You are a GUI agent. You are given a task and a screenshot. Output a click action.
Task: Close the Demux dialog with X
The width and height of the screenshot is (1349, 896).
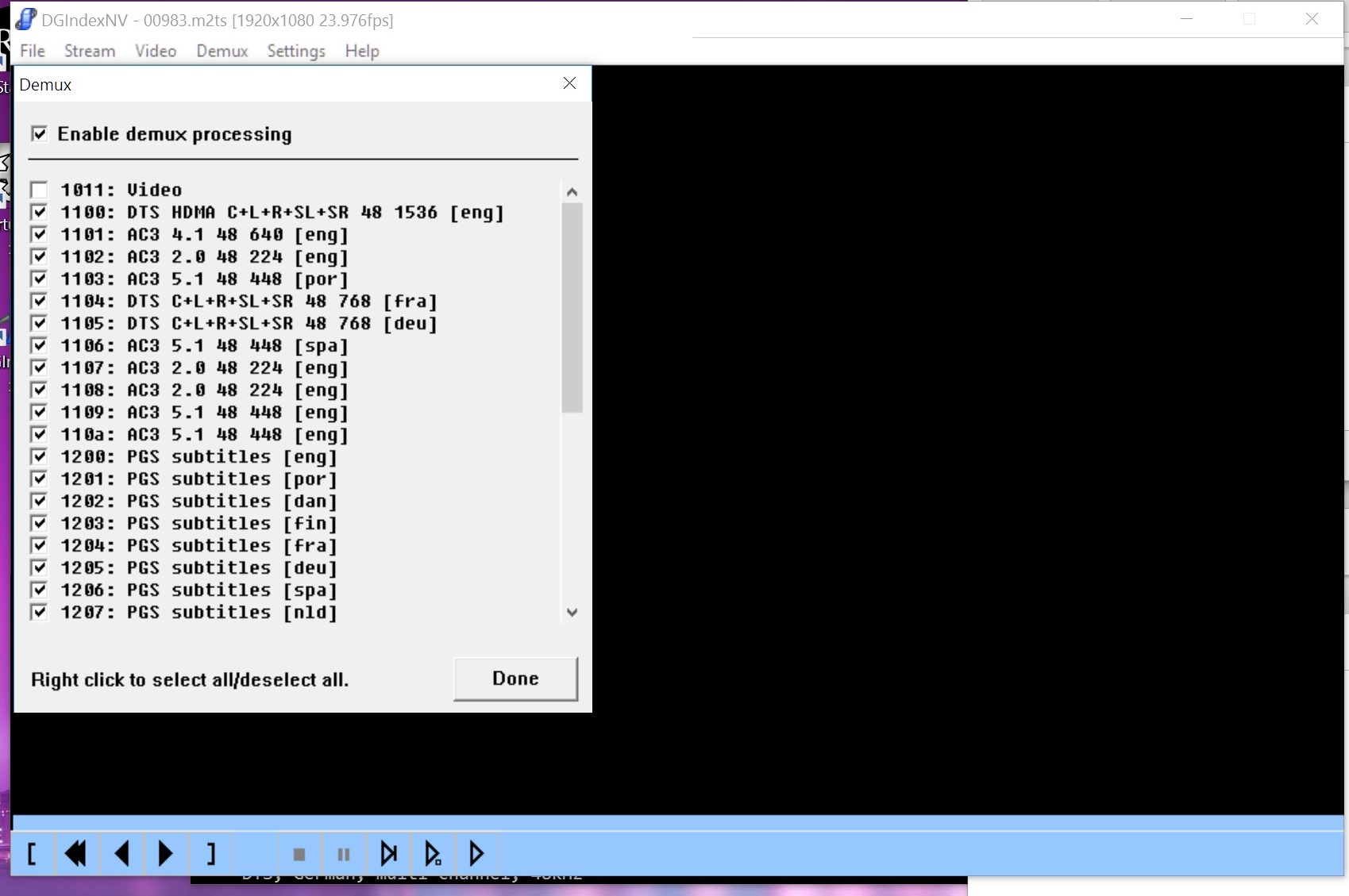569,83
